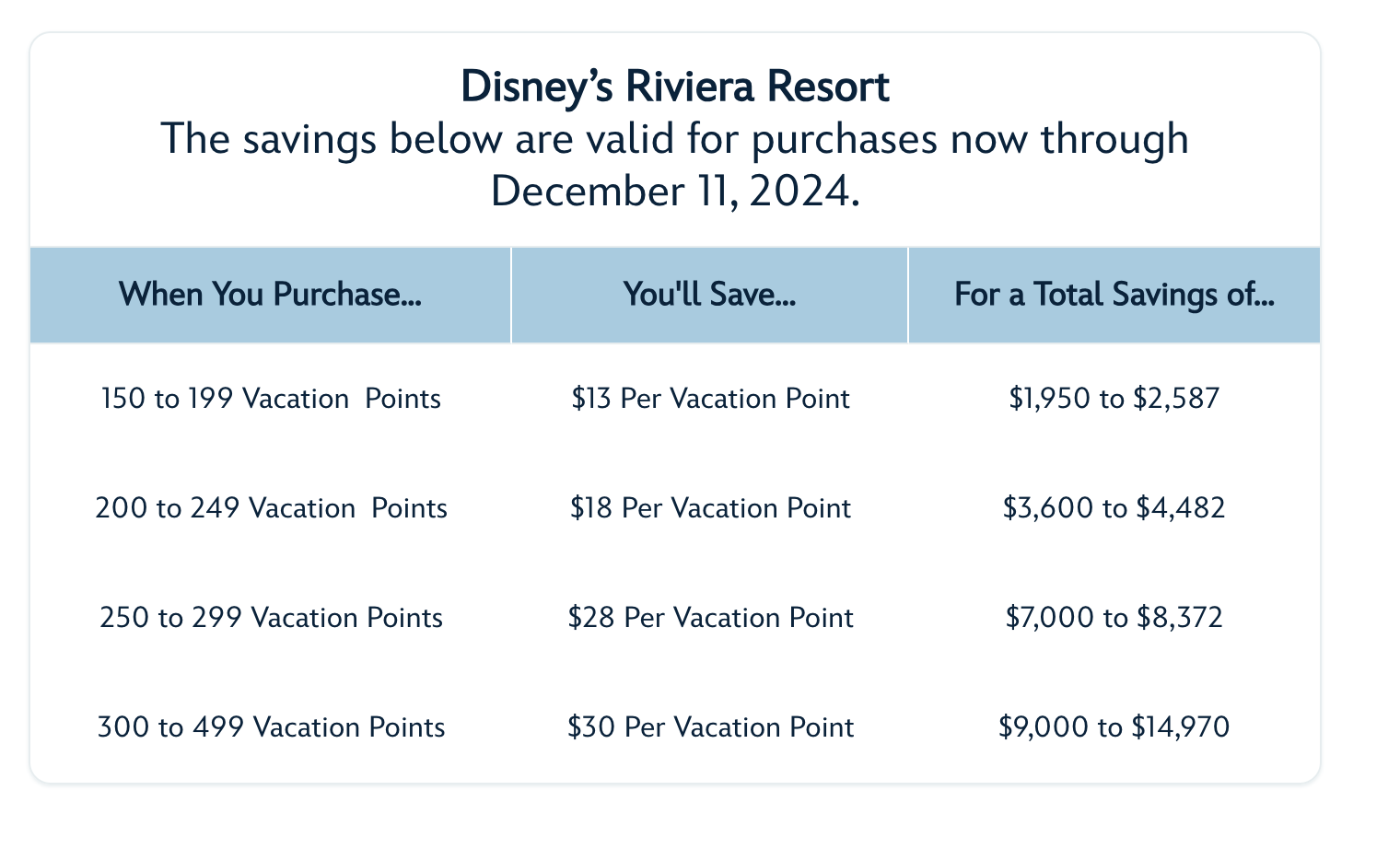The width and height of the screenshot is (1400, 860).
Task: Select the Total Savings column header
Action: coord(1114,295)
